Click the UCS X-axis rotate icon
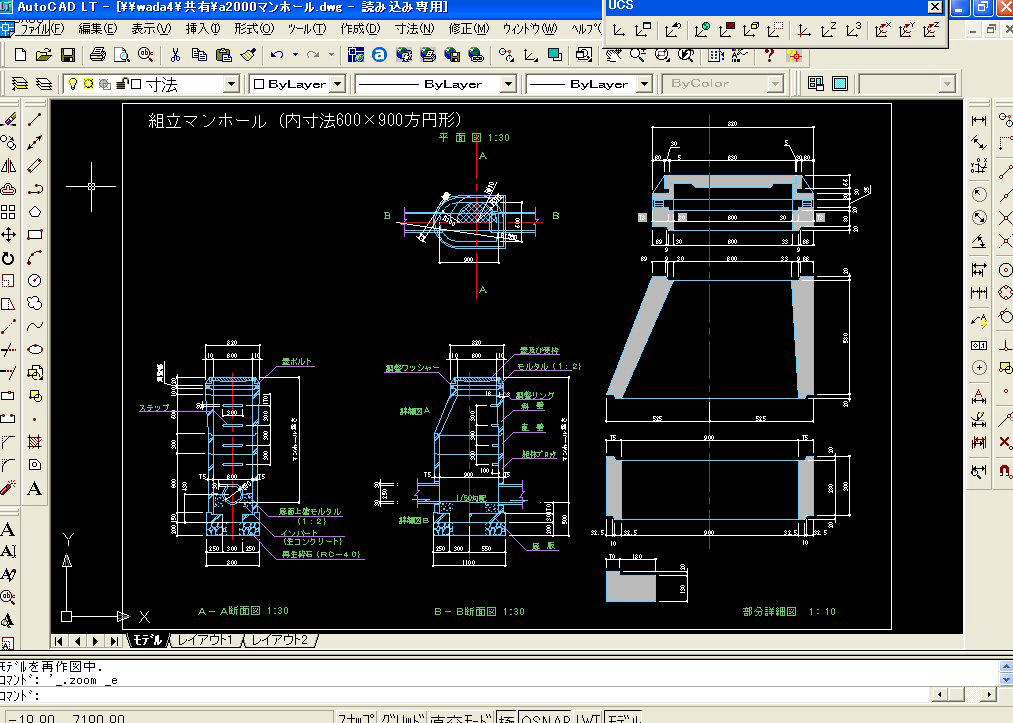1013x723 pixels. [882, 30]
